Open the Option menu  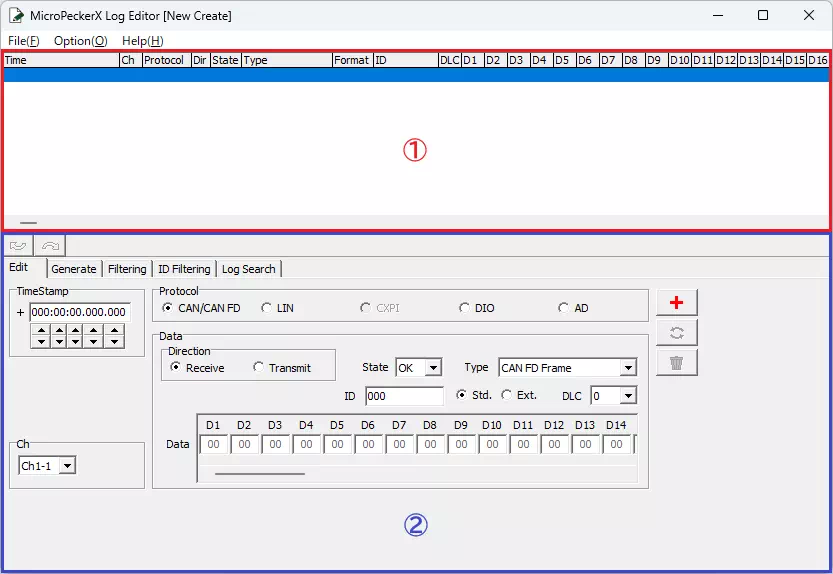(80, 41)
